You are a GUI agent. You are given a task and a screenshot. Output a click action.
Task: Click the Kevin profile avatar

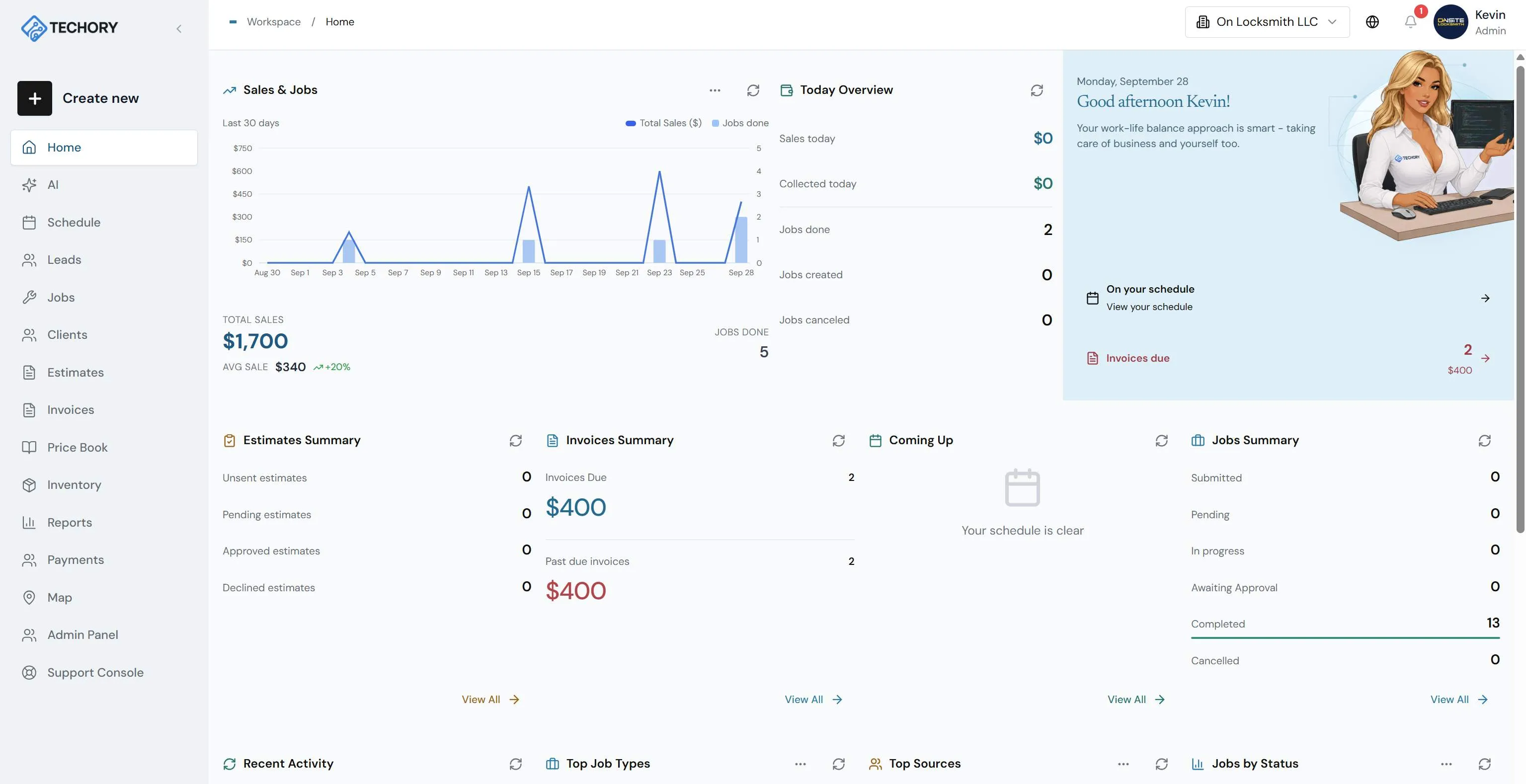(1450, 22)
